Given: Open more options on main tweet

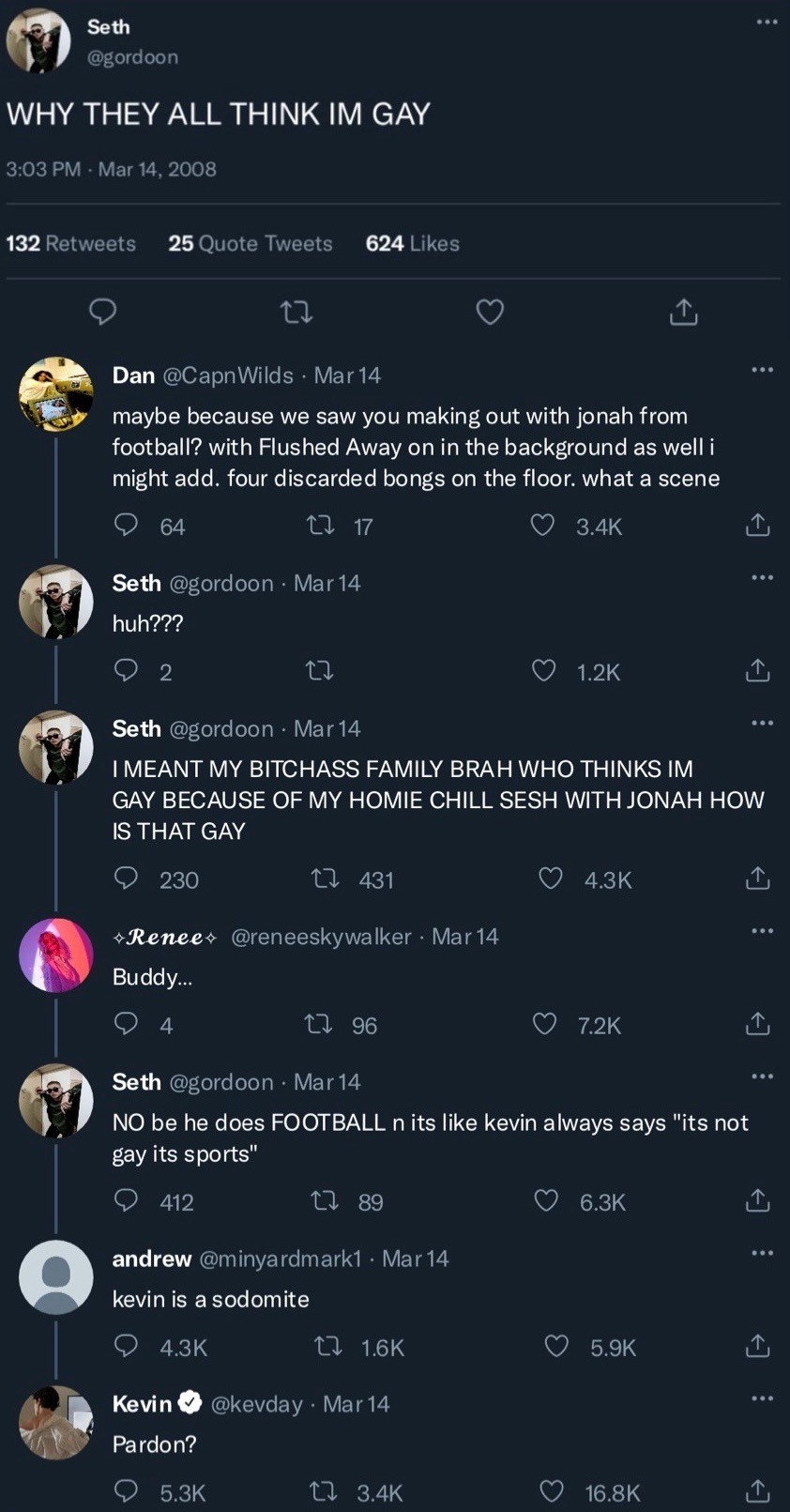Looking at the screenshot, I should (x=767, y=23).
